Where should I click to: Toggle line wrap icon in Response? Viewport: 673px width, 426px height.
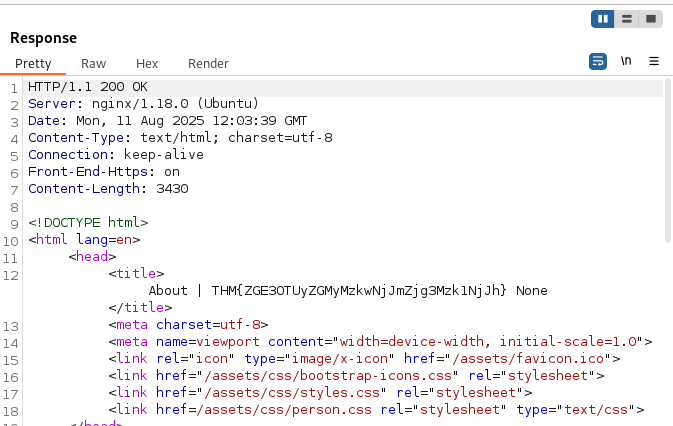[597, 61]
